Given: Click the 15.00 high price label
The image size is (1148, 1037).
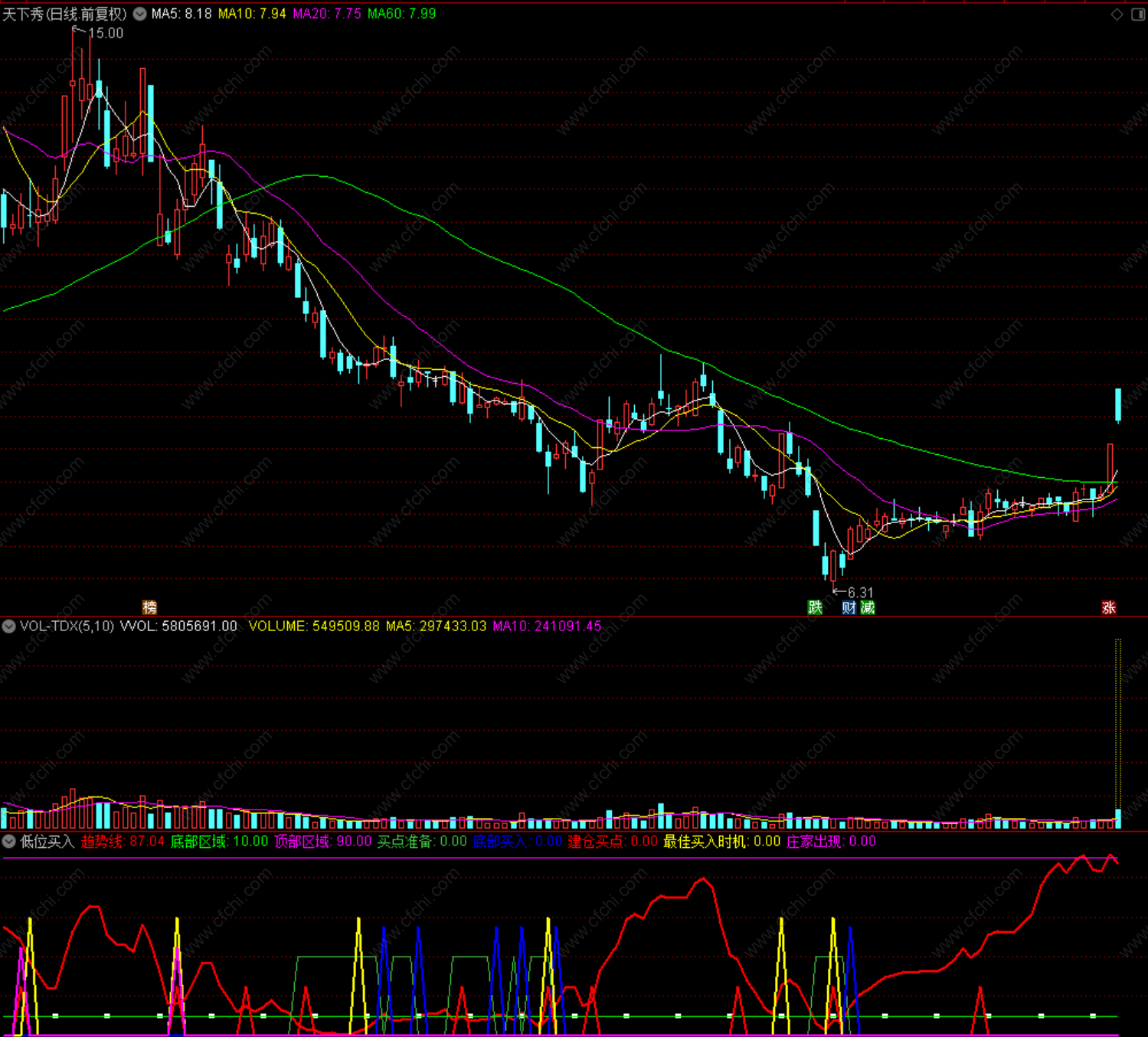Looking at the screenshot, I should point(106,33).
